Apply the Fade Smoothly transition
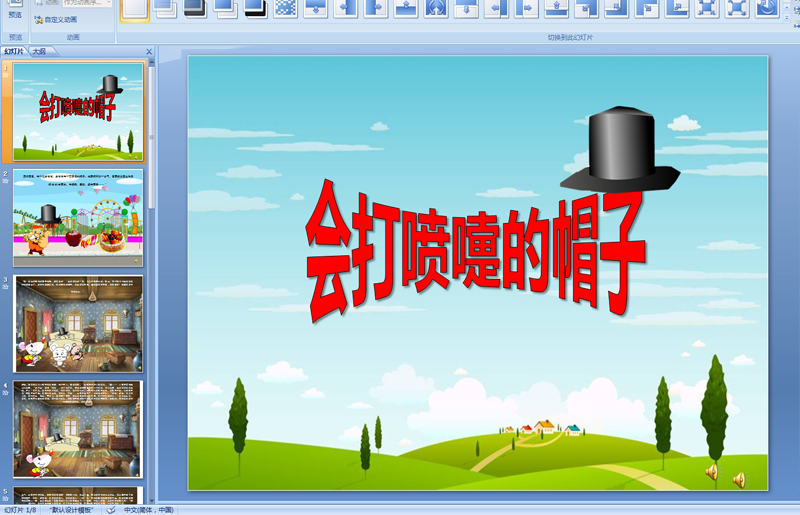 (x=165, y=8)
